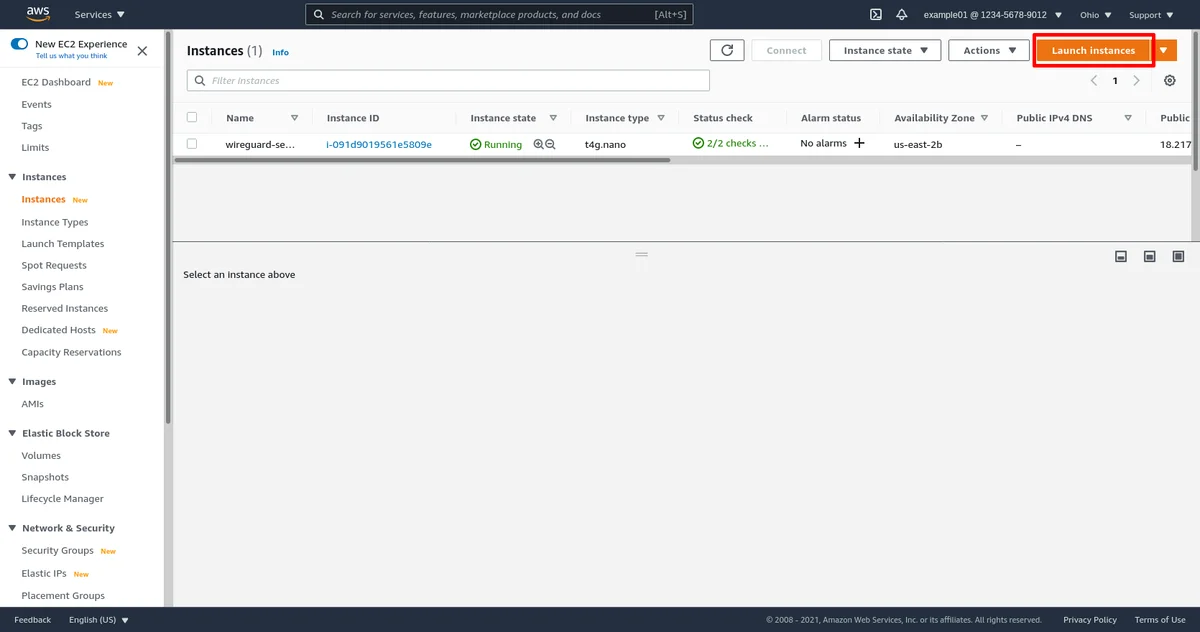
Task: Select the wireguard instance row checkbox
Action: coord(192,144)
